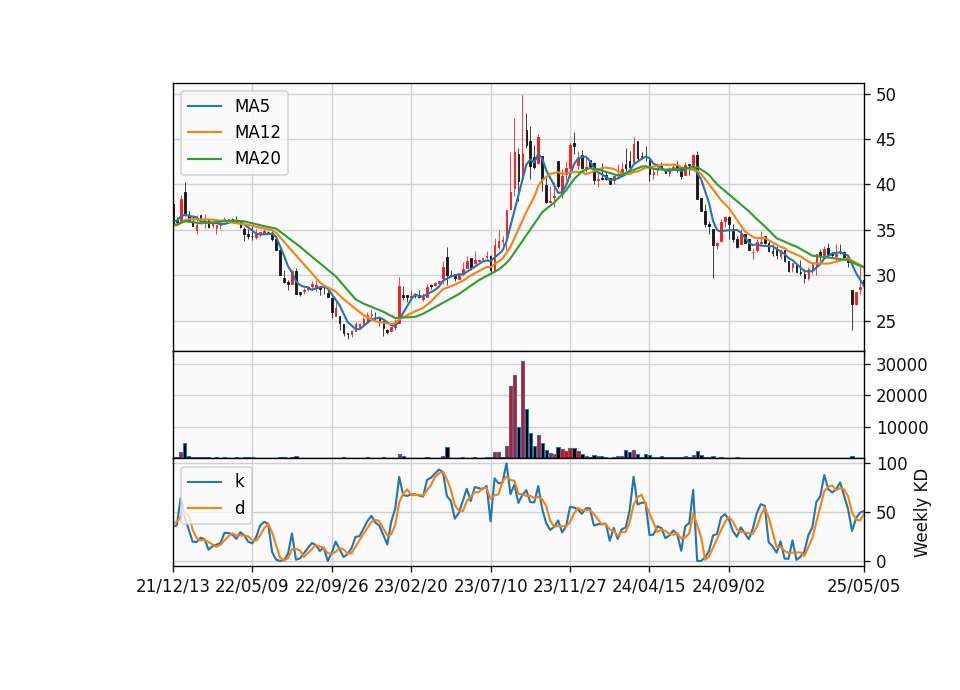The width and height of the screenshot is (960, 690).
Task: Click the orange d legend line sample
Action: click(x=204, y=508)
